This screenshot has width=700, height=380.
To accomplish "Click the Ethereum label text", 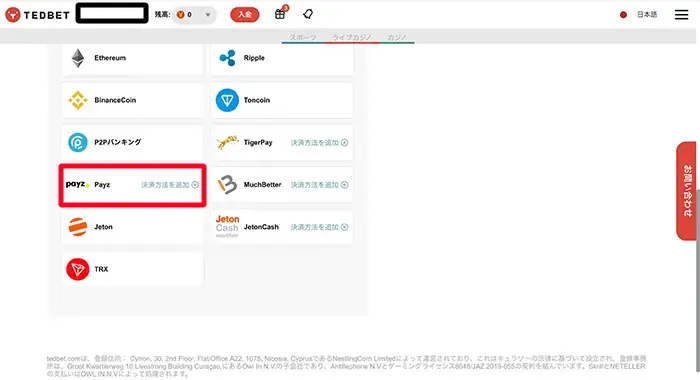I will pos(110,58).
